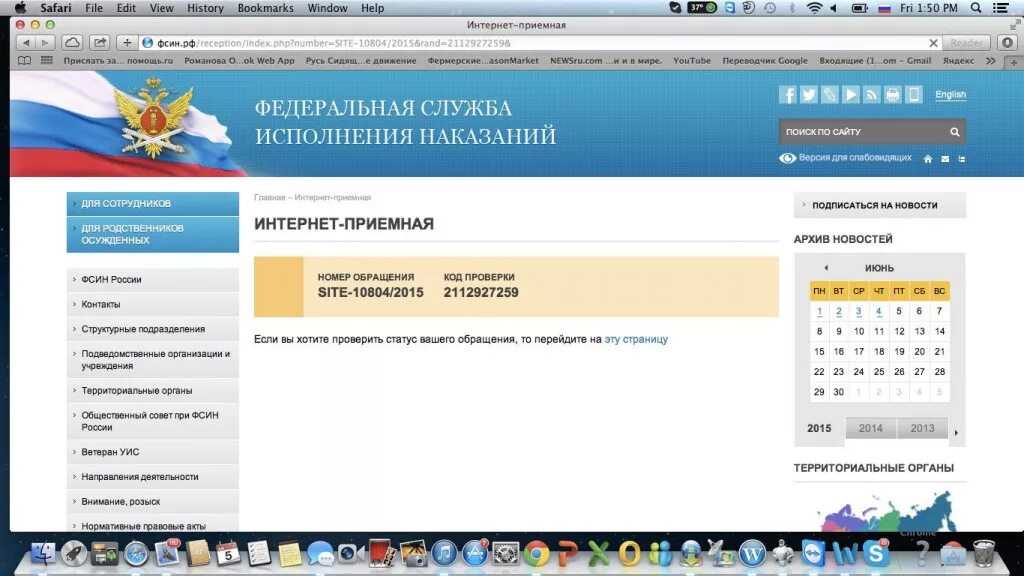Screen dimensions: 1024x576
Task: Open a new tab with the tab-bar plus
Action: (x=1014, y=62)
